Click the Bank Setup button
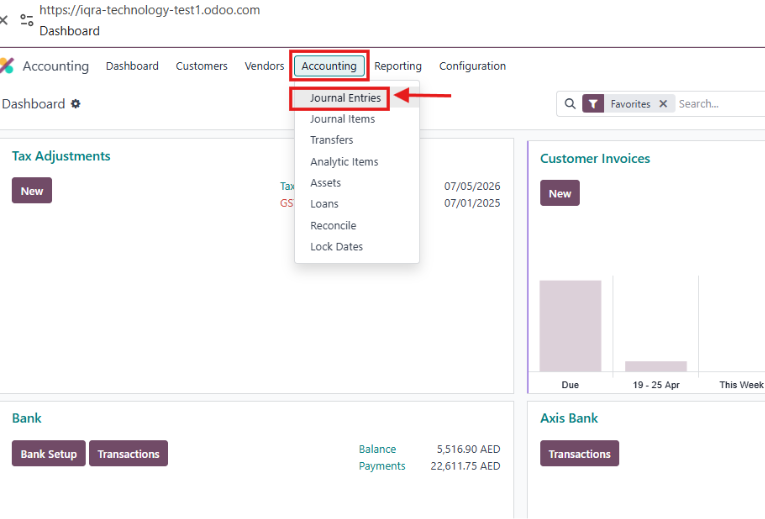The image size is (765, 519). click(49, 454)
